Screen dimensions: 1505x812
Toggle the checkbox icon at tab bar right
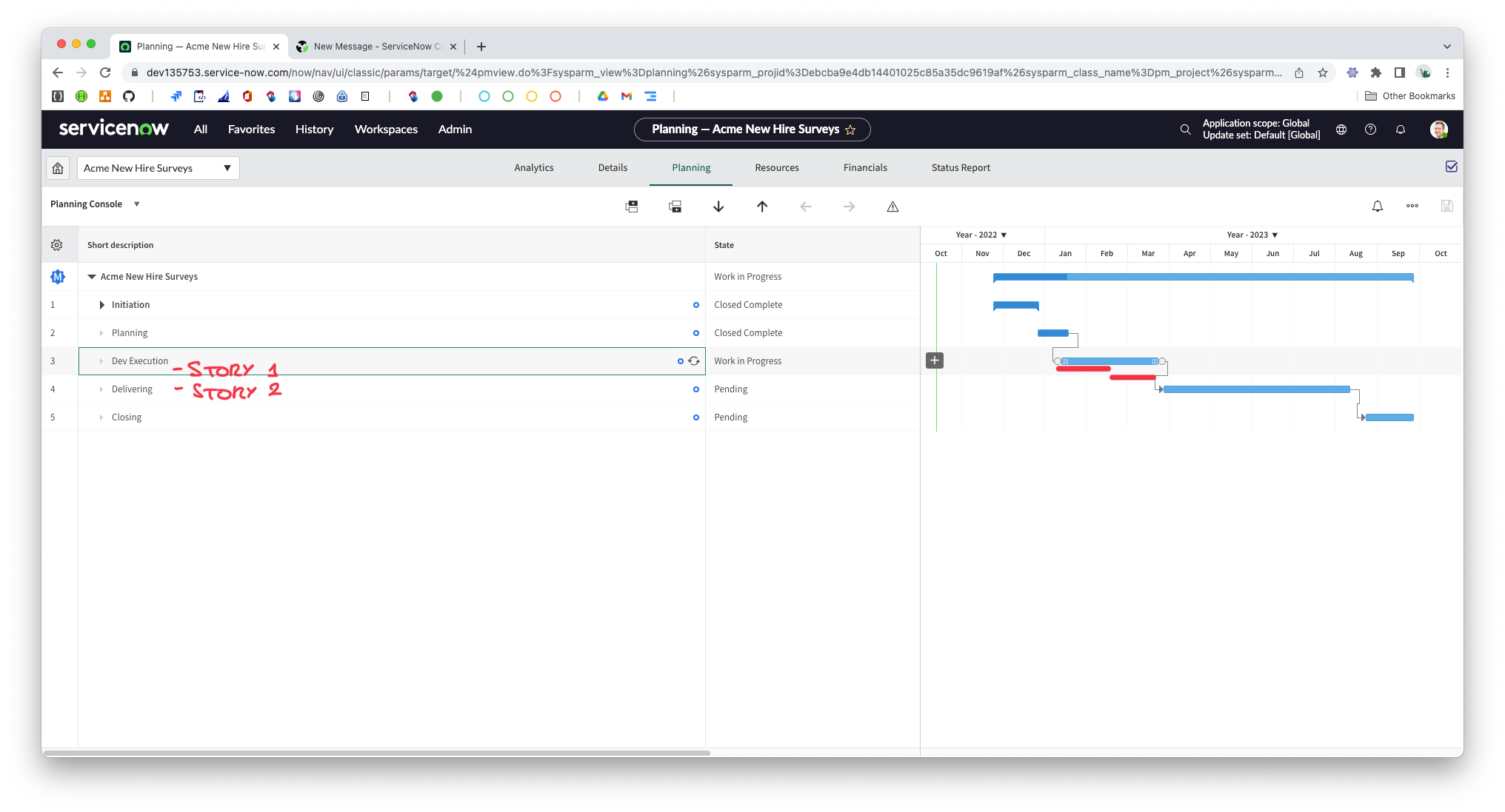(x=1452, y=167)
